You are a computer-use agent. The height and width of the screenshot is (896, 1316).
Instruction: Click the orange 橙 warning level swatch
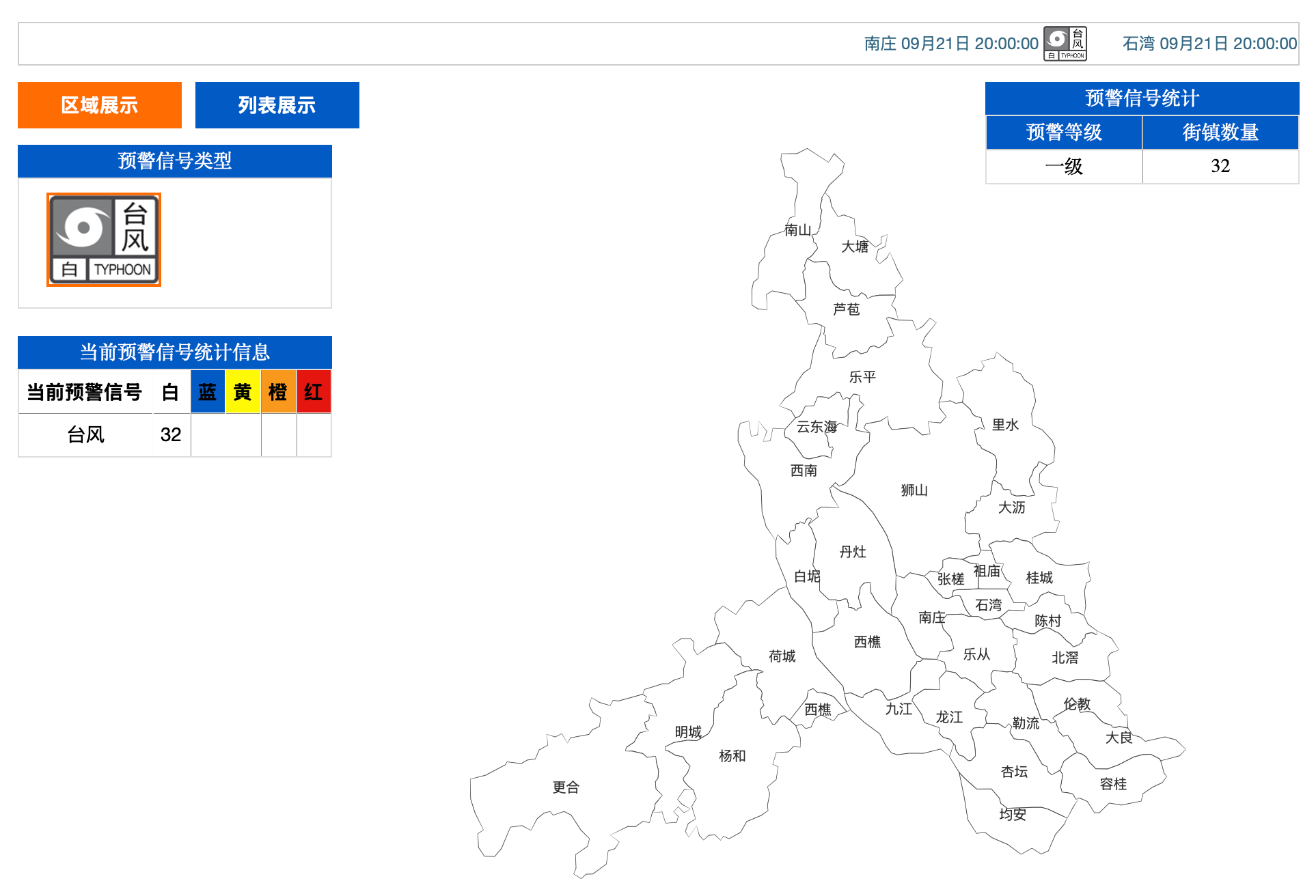click(x=278, y=392)
